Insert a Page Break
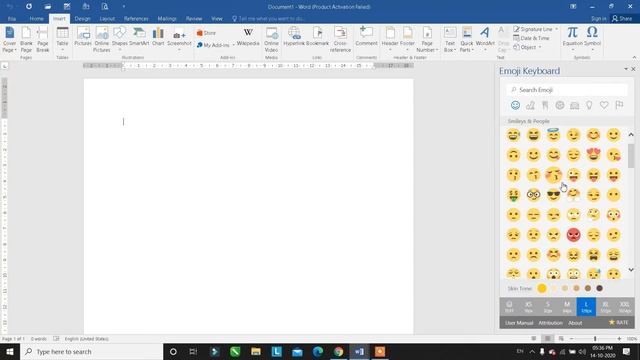Image resolution: width=640 pixels, height=360 pixels. tap(42, 40)
